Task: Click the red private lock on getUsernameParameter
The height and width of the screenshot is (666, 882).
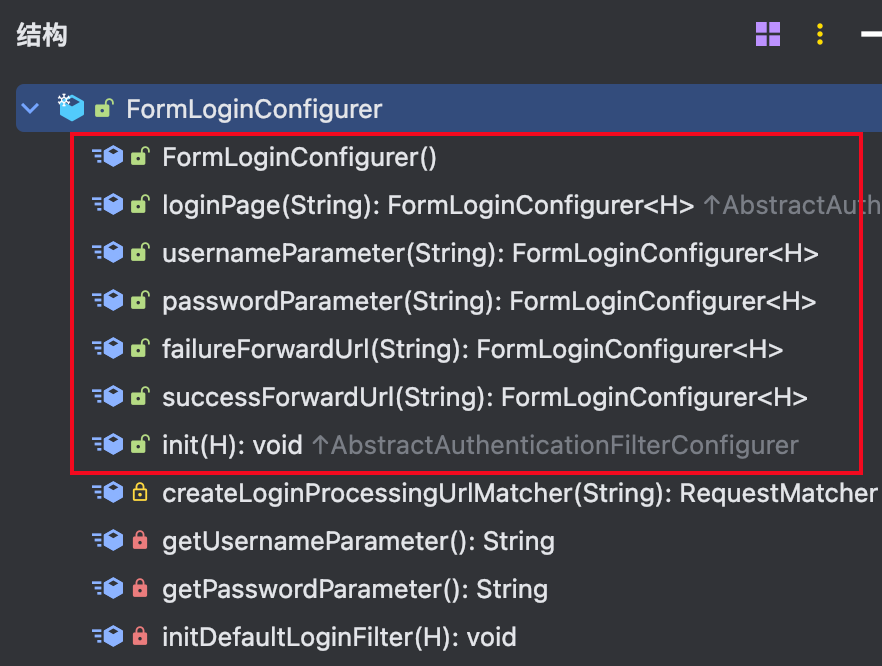Action: [140, 540]
